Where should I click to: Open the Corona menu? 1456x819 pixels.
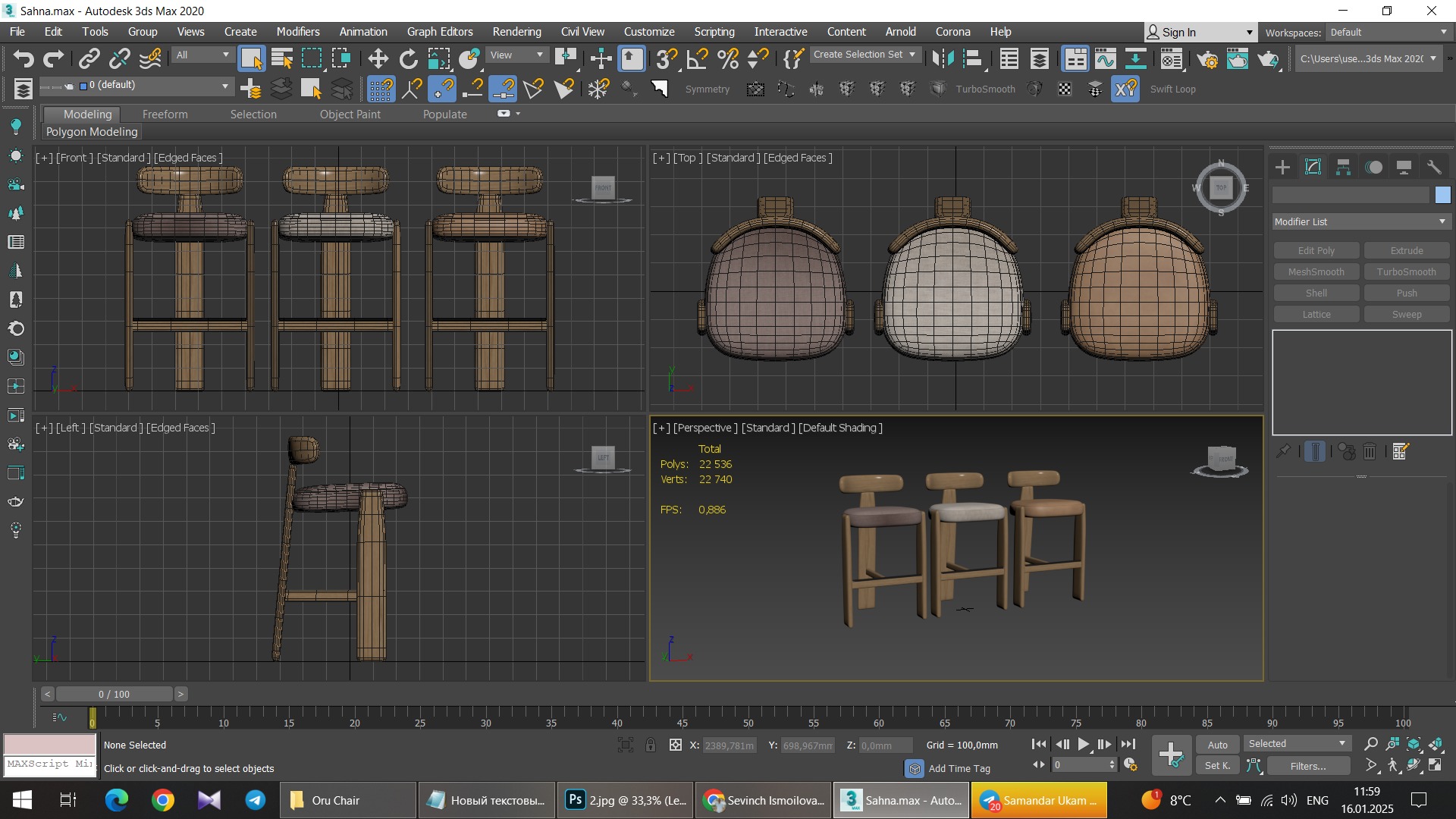952,32
